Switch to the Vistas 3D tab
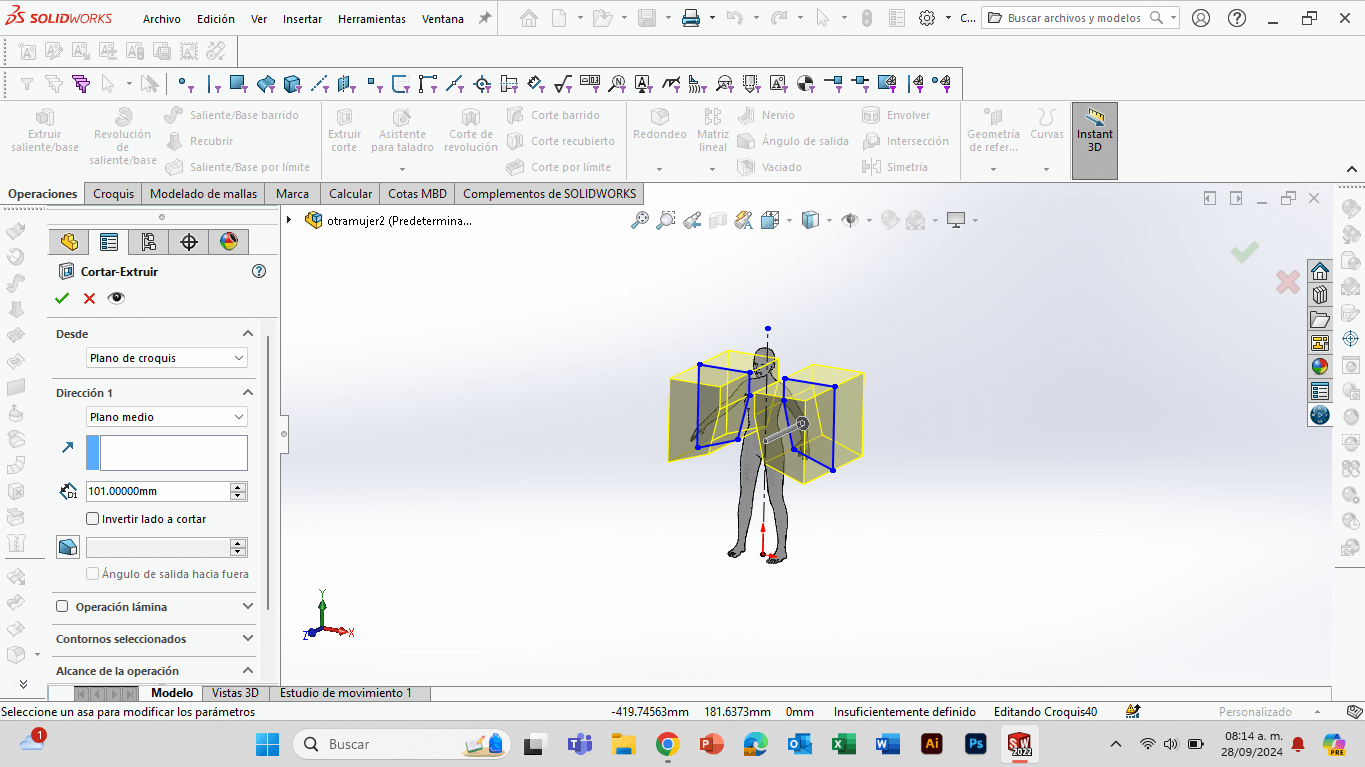Image resolution: width=1365 pixels, height=767 pixels. 235,693
